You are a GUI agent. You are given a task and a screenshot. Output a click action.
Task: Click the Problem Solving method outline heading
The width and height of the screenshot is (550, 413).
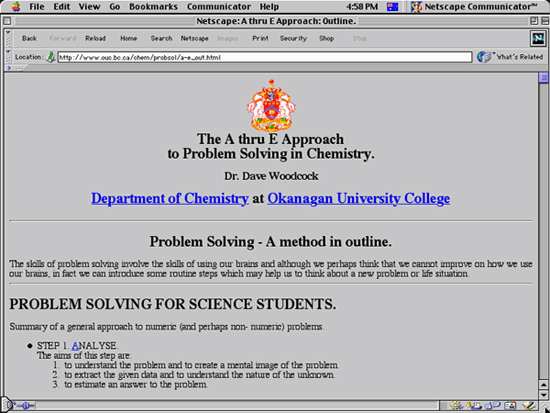click(x=270, y=242)
